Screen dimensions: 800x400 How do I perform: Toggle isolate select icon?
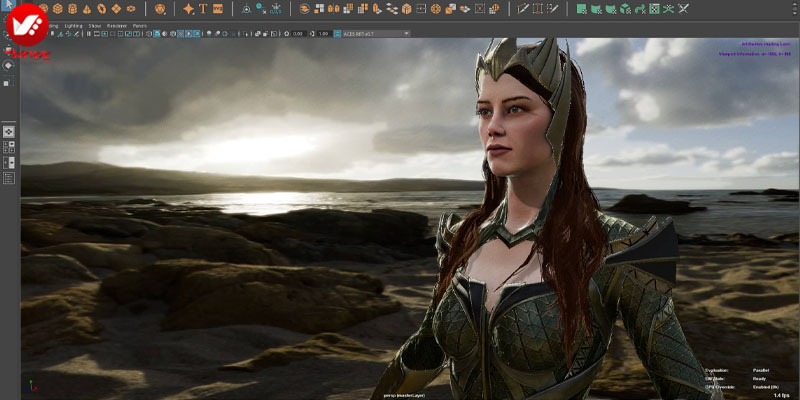245,33
